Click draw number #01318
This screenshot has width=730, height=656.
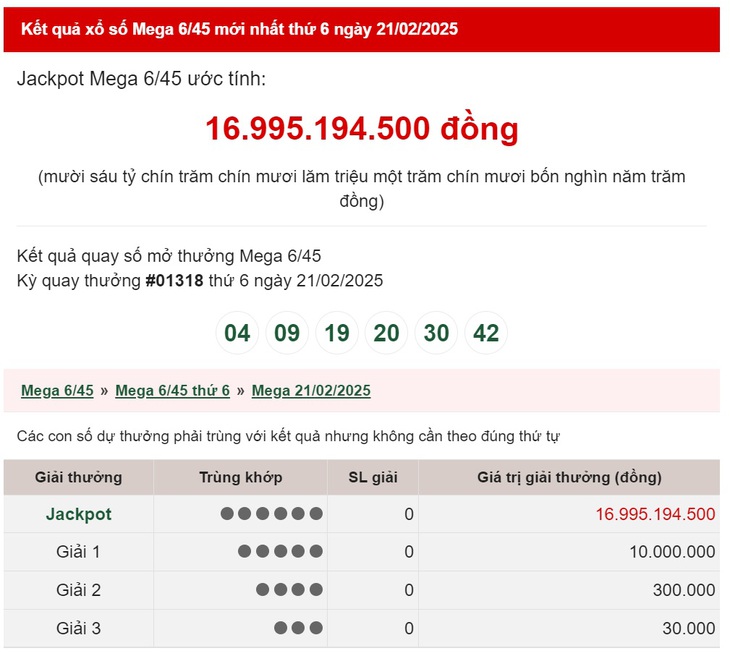point(175,280)
